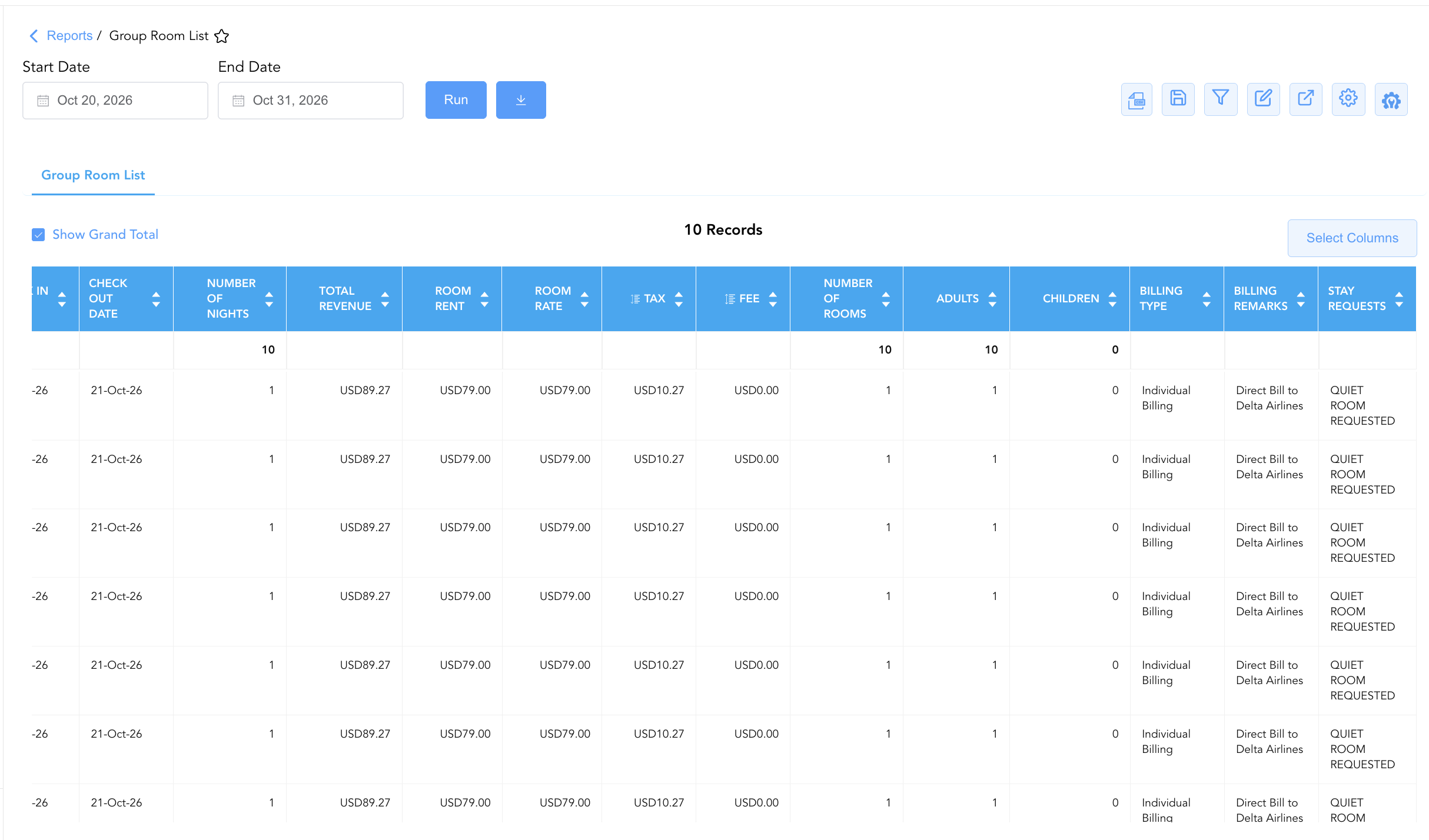
Task: Click grand total 0 under Children
Action: [1115, 350]
